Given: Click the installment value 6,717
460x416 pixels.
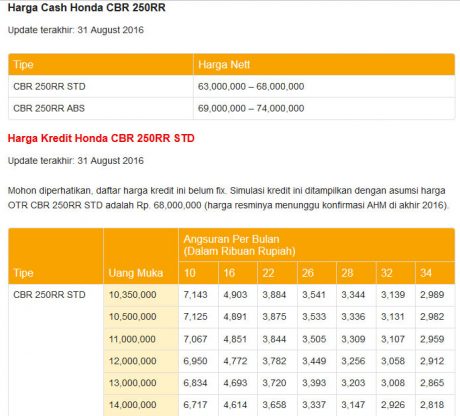Looking at the screenshot, I should coord(195,405).
